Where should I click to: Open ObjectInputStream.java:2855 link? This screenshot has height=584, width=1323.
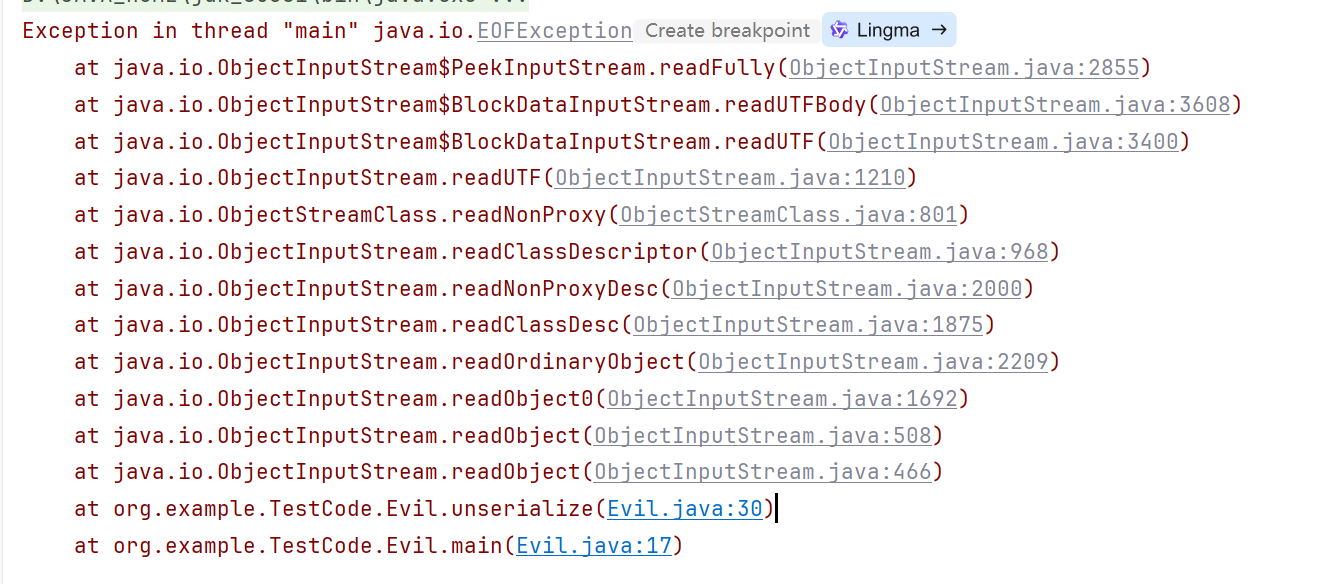point(964,68)
